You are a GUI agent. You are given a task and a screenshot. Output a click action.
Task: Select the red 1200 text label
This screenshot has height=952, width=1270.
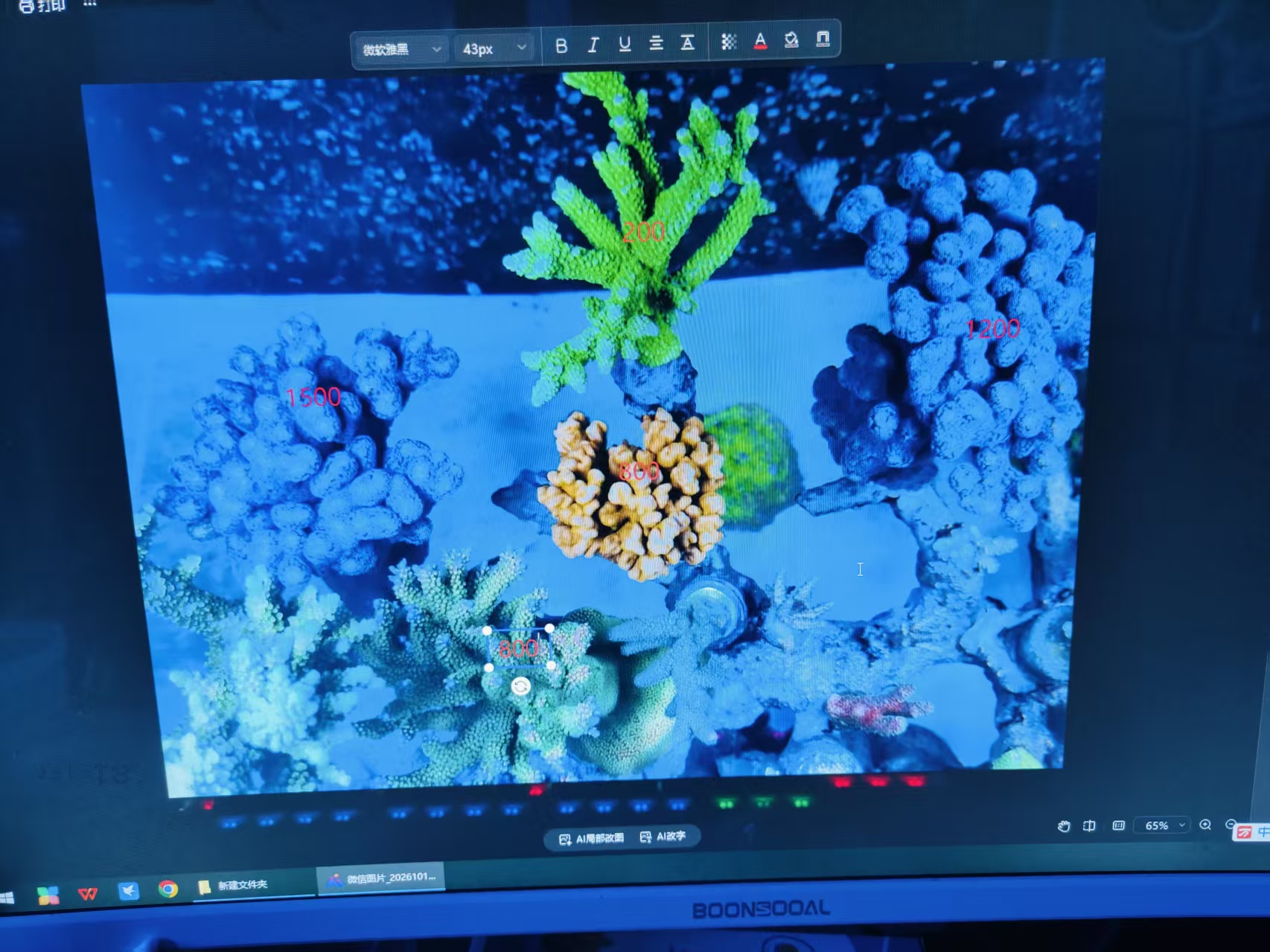coord(993,328)
